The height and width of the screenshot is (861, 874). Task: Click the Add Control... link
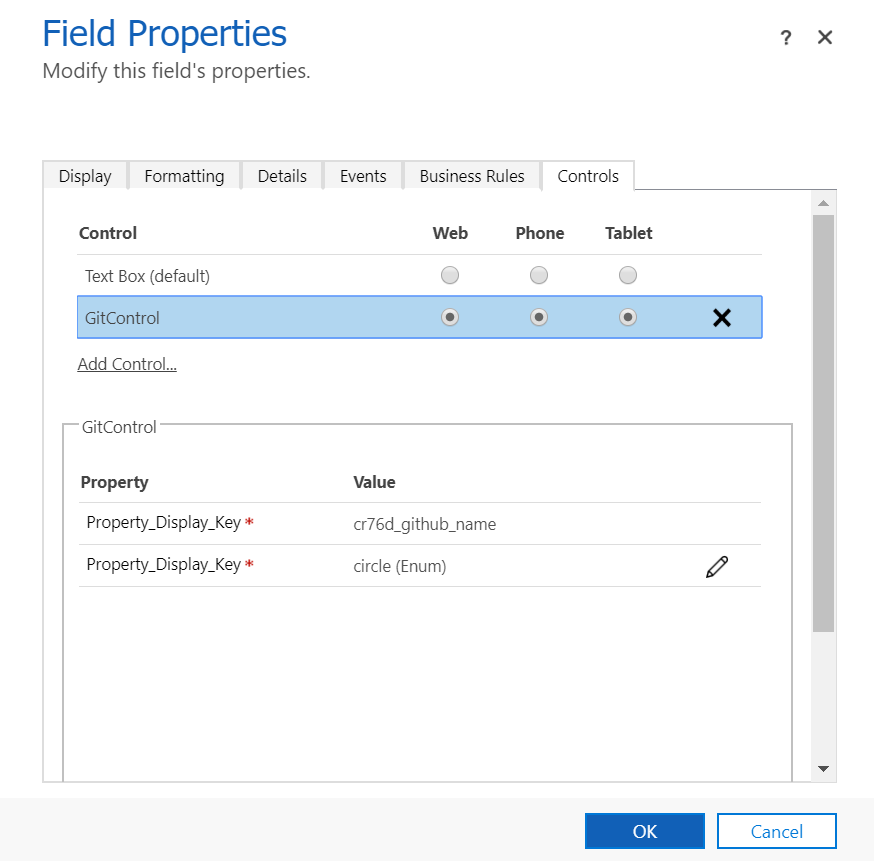(127, 364)
